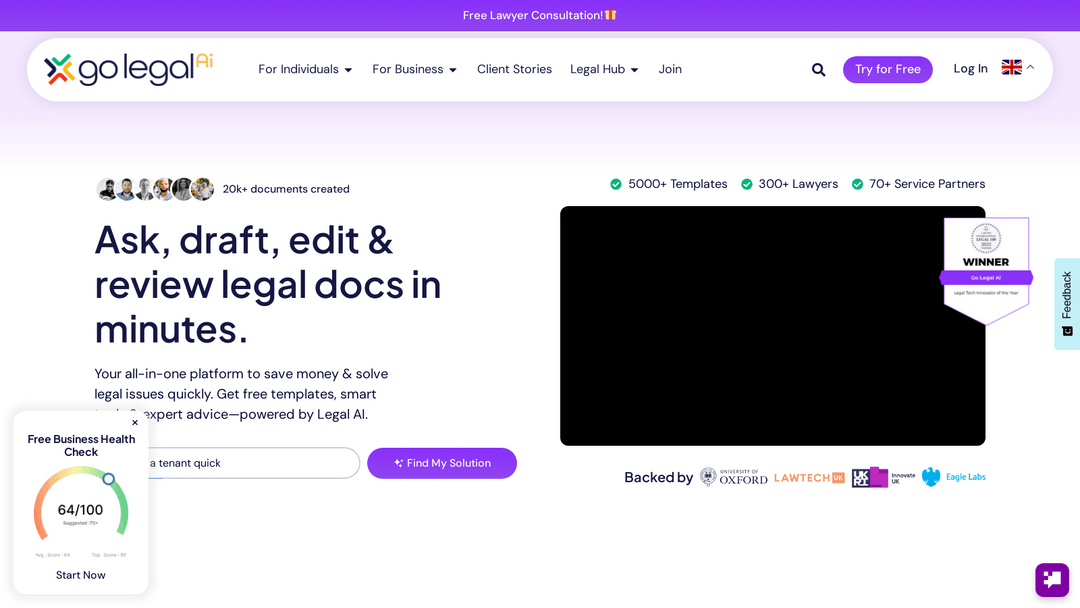This screenshot has width=1080, height=608.
Task: Click the 300+ Lawyers green checkmark
Action: pos(747,184)
